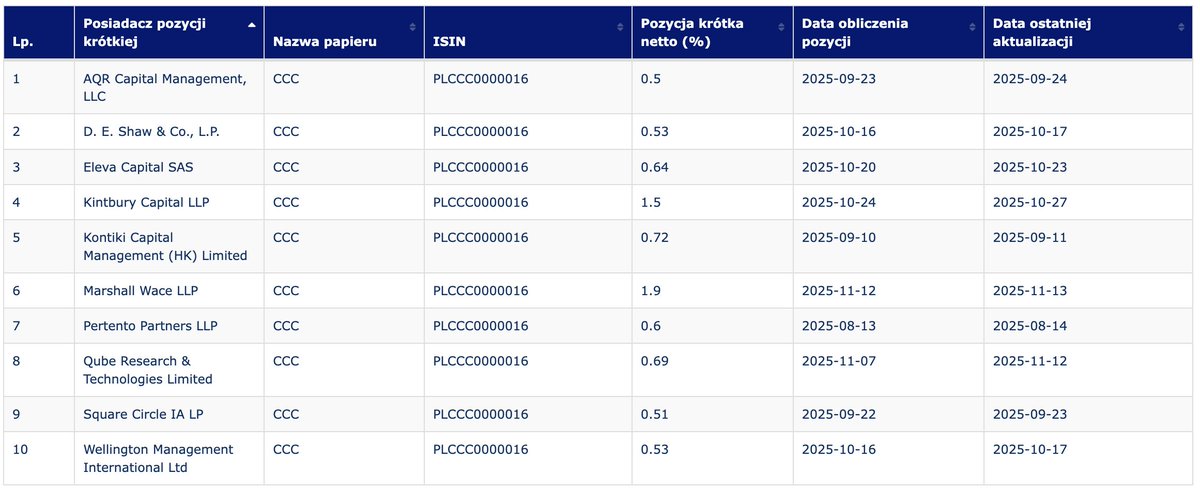Click net short value 0.51

tap(655, 414)
